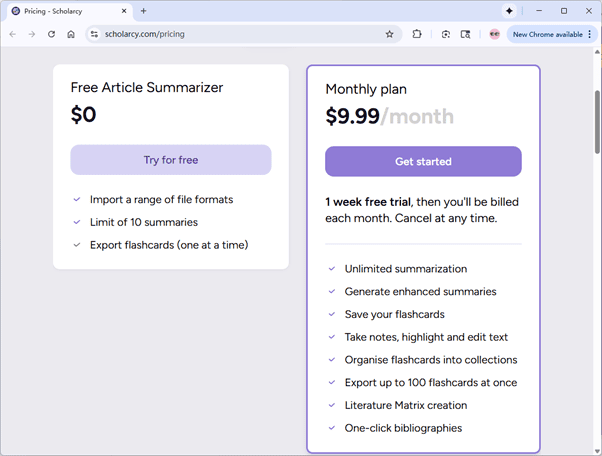Click the page vertical scrollbar thumb
This screenshot has width=602, height=456.
point(597,120)
